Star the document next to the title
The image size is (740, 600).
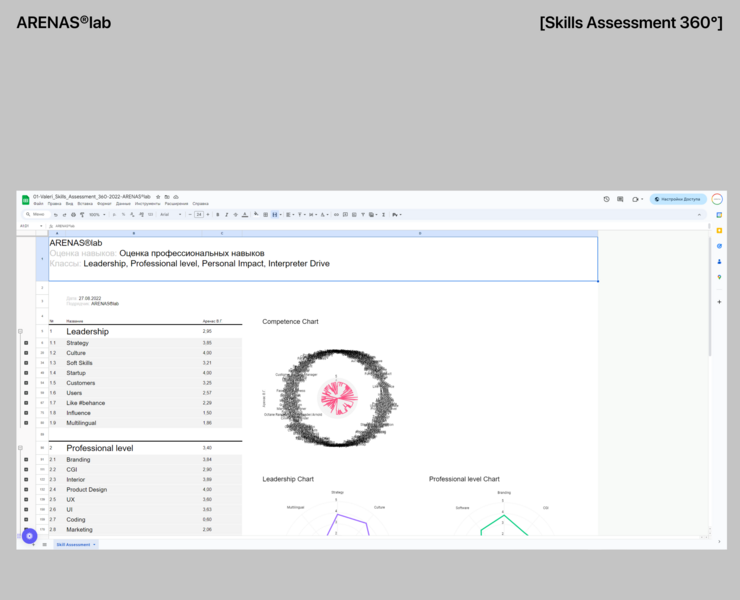click(158, 197)
